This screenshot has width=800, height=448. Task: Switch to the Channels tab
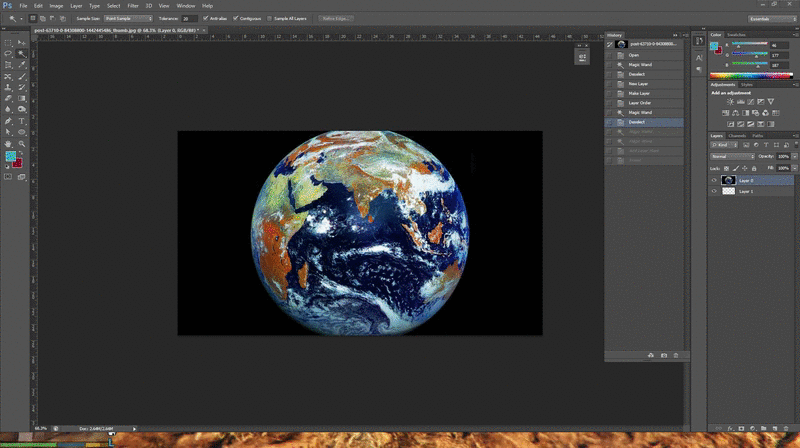[x=737, y=136]
